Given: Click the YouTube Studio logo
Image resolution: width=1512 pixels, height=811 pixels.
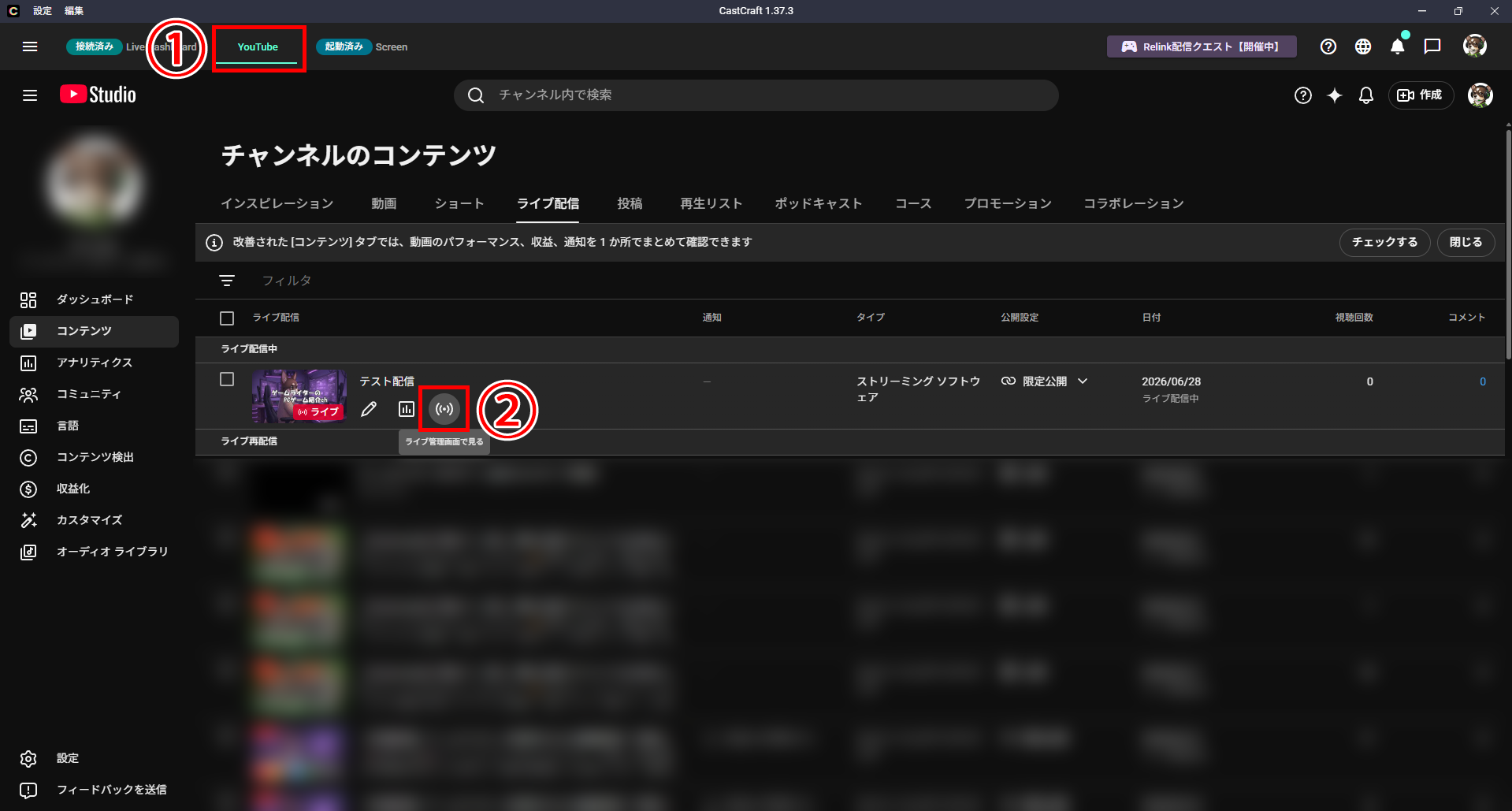Looking at the screenshot, I should pyautogui.click(x=98, y=95).
